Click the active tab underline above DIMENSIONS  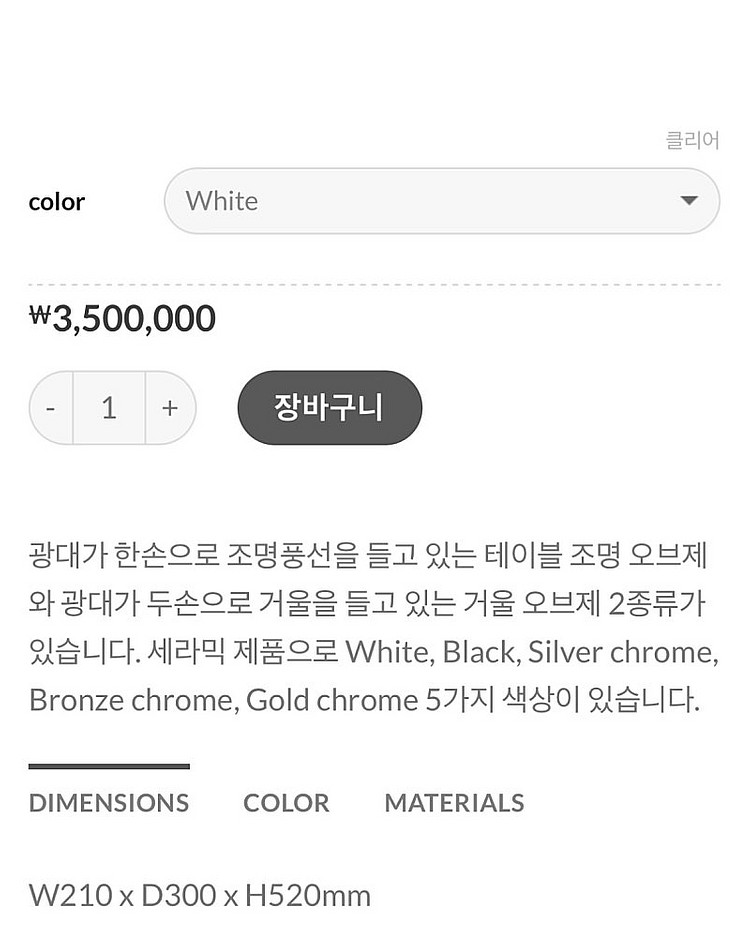tap(109, 767)
